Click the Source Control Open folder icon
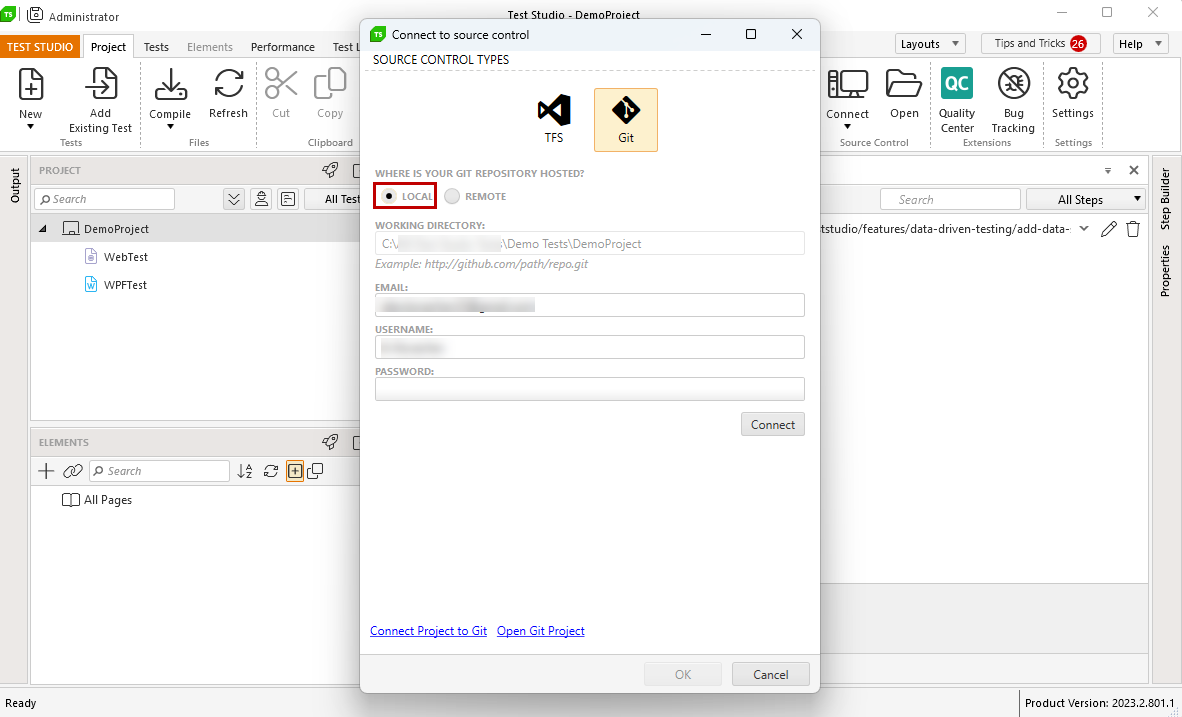The image size is (1182, 717). coord(904,84)
